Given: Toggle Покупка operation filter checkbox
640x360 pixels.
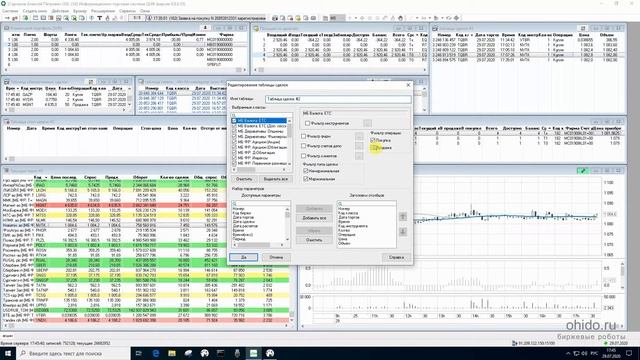Looking at the screenshot, I should coord(373,140).
